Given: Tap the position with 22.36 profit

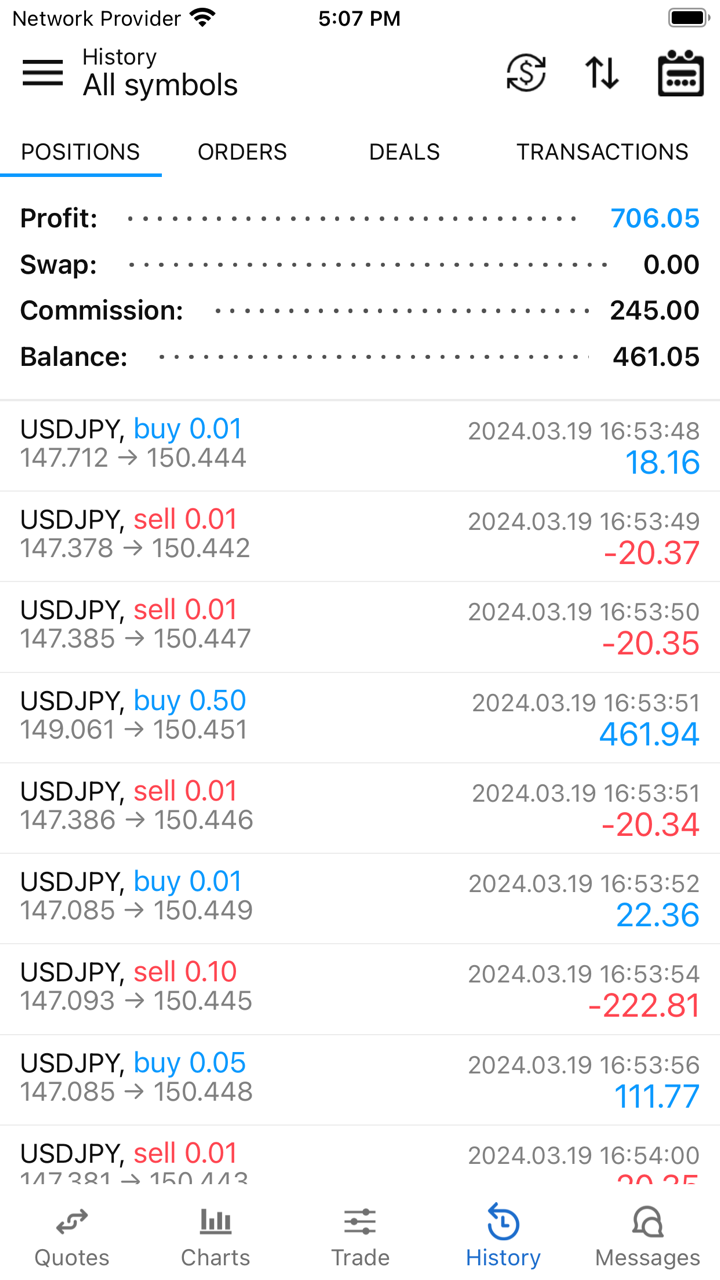Looking at the screenshot, I should (x=360, y=898).
